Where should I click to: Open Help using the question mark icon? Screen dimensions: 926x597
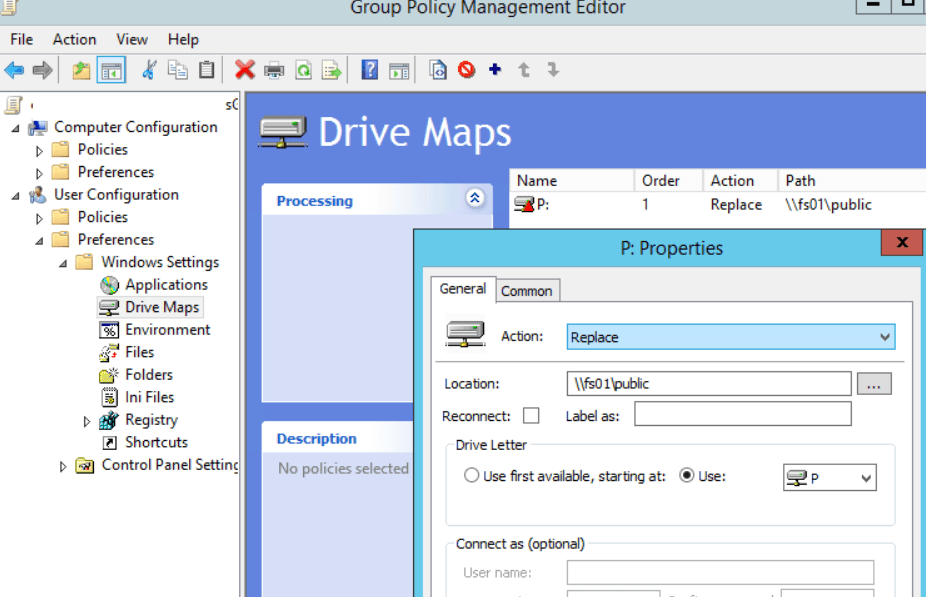370,70
